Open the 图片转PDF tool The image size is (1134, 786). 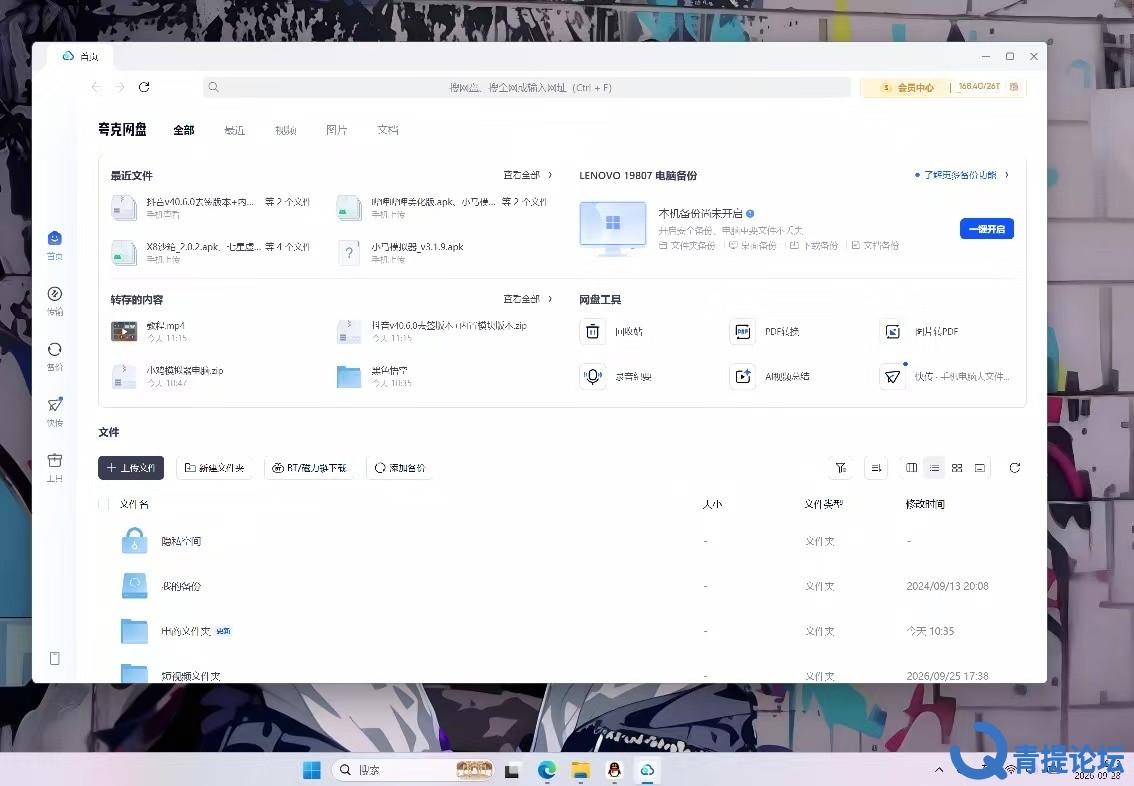(x=892, y=331)
